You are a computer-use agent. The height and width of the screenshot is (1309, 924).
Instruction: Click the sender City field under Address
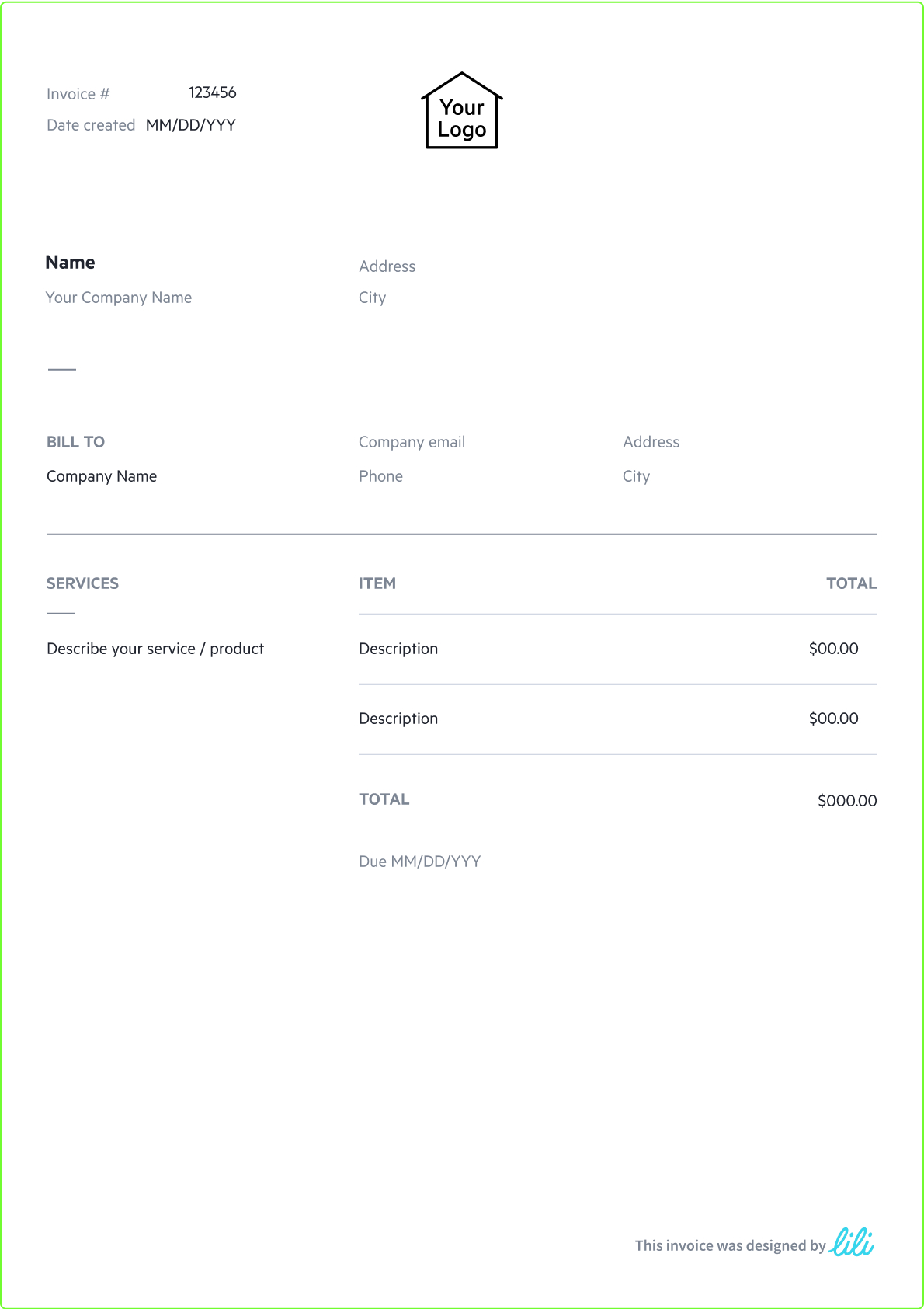coord(372,298)
